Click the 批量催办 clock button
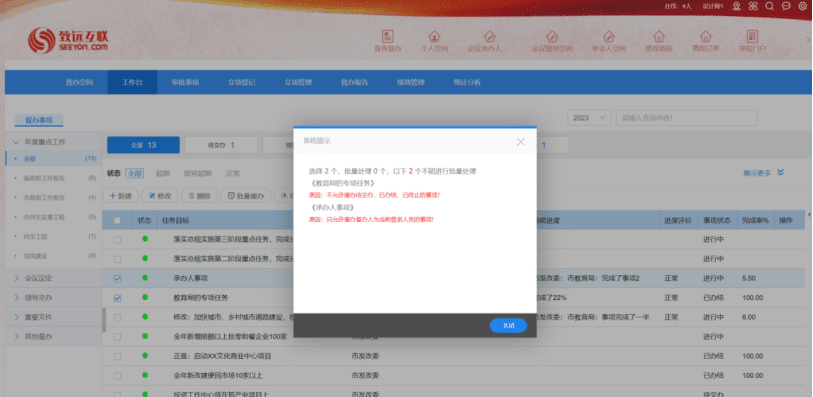813x397 pixels. (246, 196)
